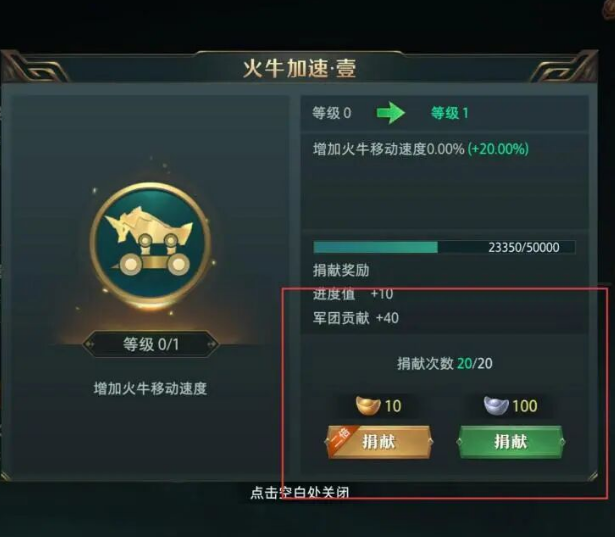Donate using 10 gold ingots

[379, 442]
